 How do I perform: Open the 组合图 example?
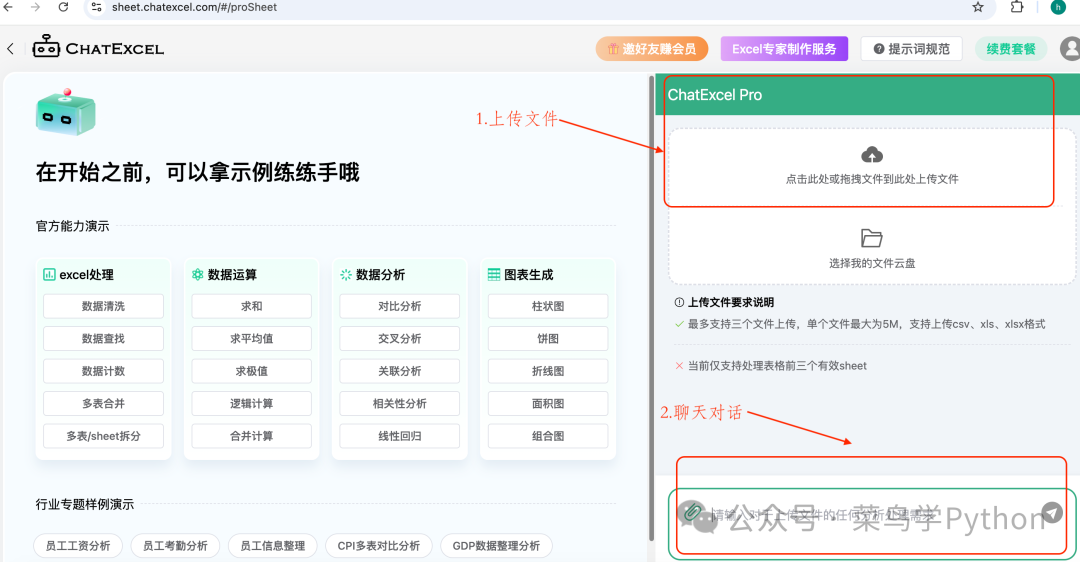pos(548,436)
